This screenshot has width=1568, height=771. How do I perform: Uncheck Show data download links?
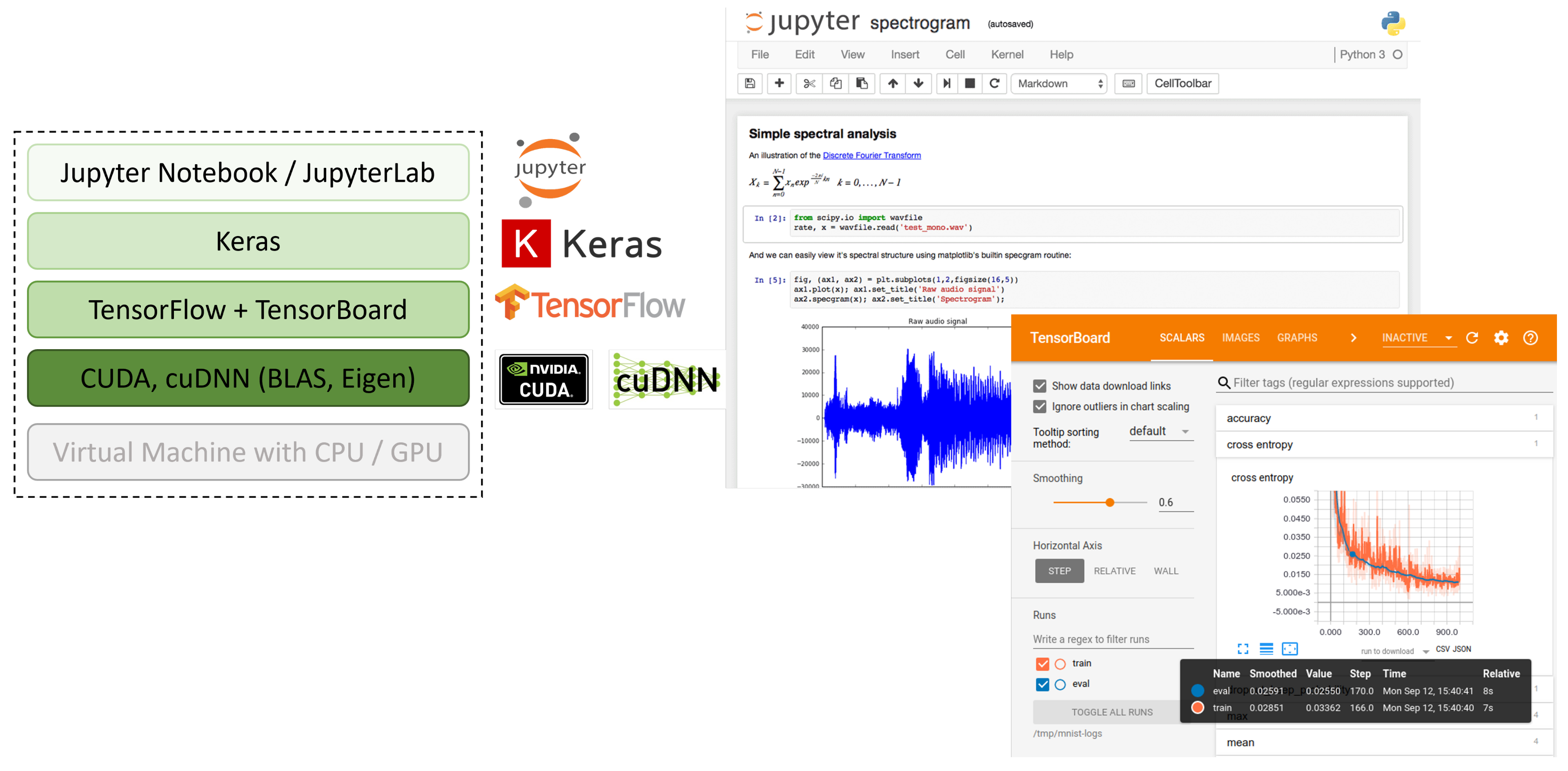click(1040, 386)
